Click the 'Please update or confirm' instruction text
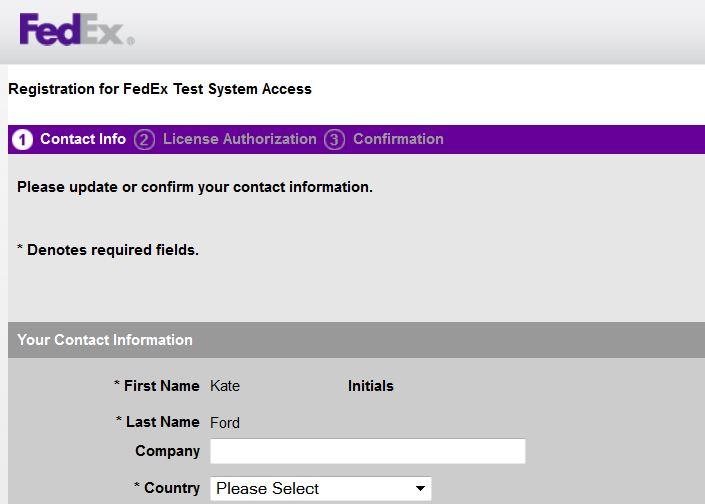Viewport: 705px width, 504px height. tap(195, 187)
